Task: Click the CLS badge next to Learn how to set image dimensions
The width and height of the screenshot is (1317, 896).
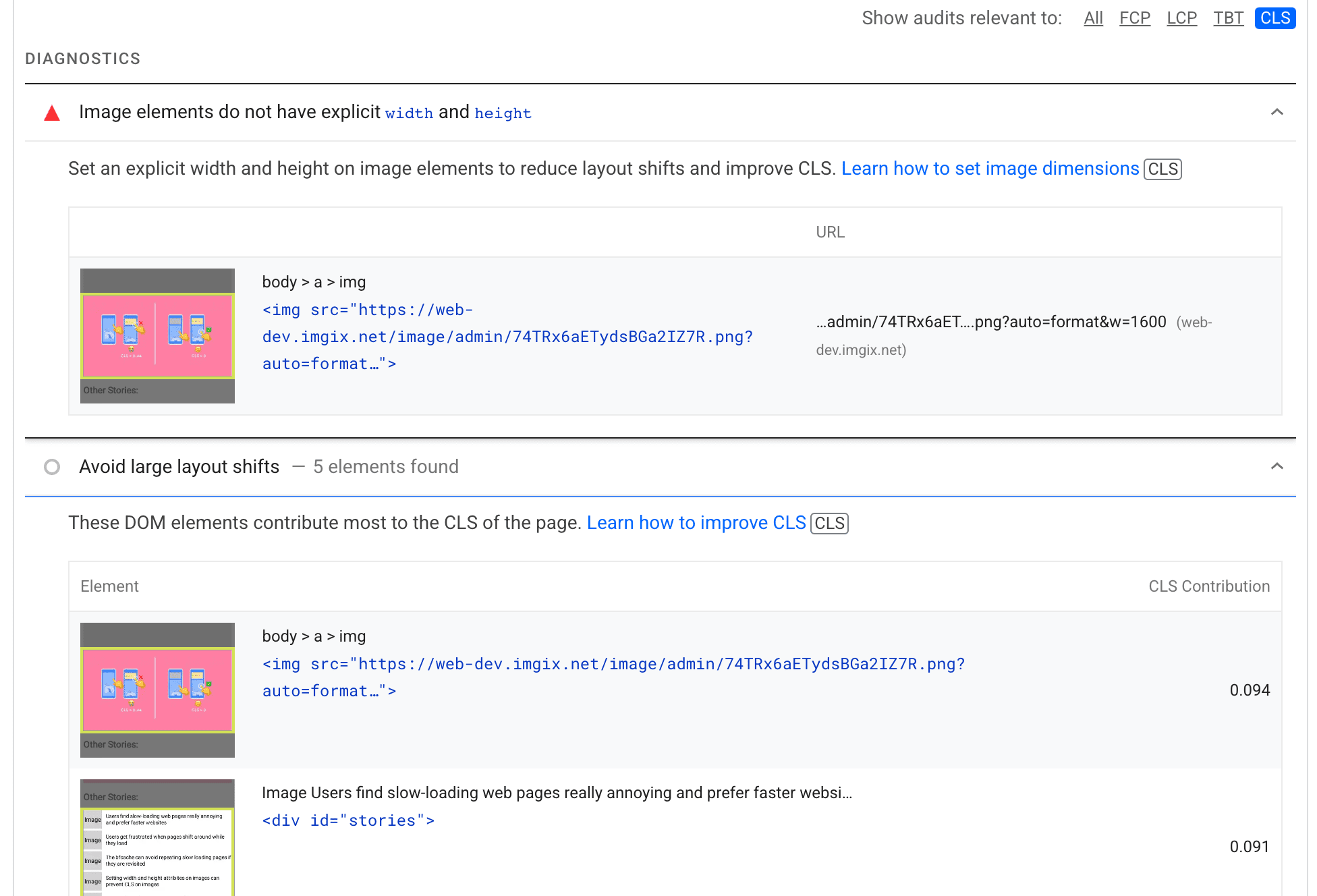Action: tap(1163, 168)
